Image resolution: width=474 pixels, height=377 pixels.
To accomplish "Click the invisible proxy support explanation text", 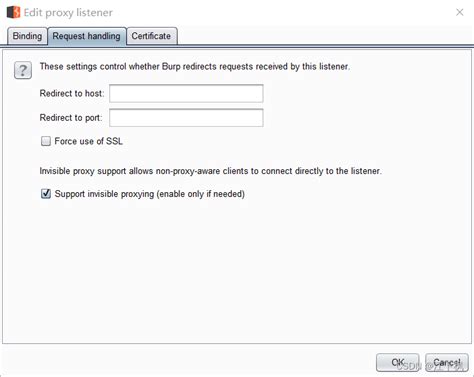I will pos(210,171).
